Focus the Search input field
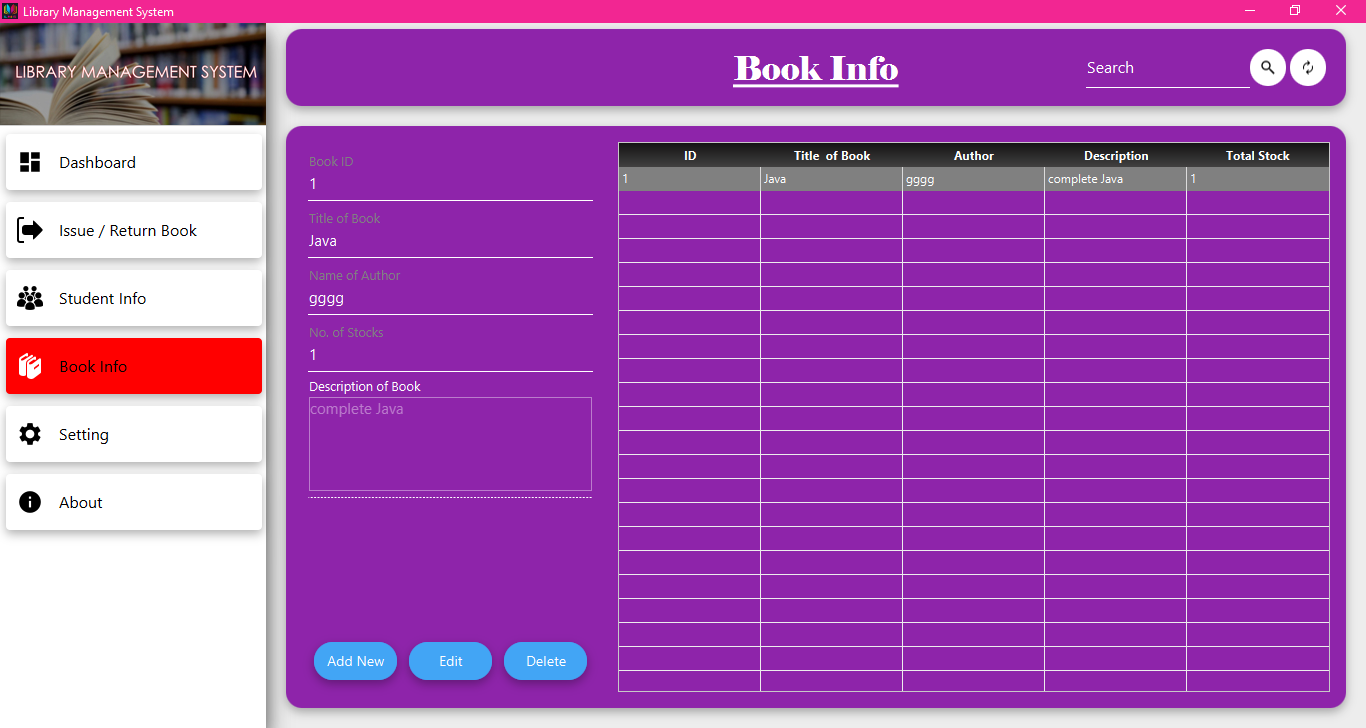Image resolution: width=1366 pixels, height=728 pixels. (1167, 68)
